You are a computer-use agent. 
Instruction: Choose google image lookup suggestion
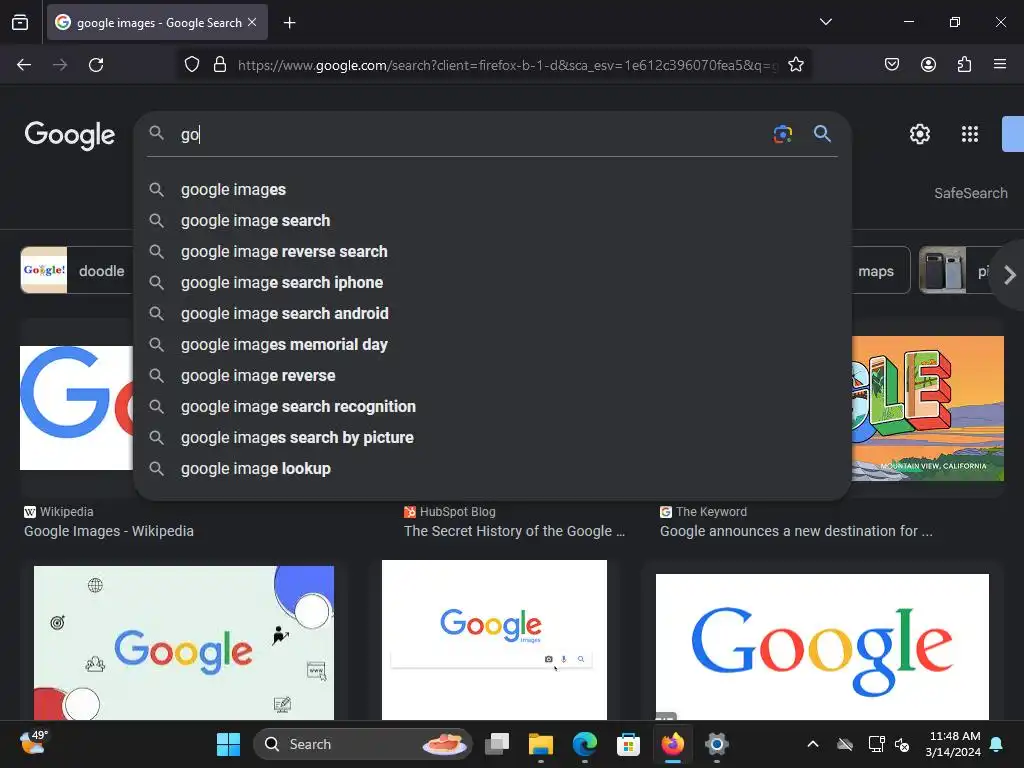point(492,469)
